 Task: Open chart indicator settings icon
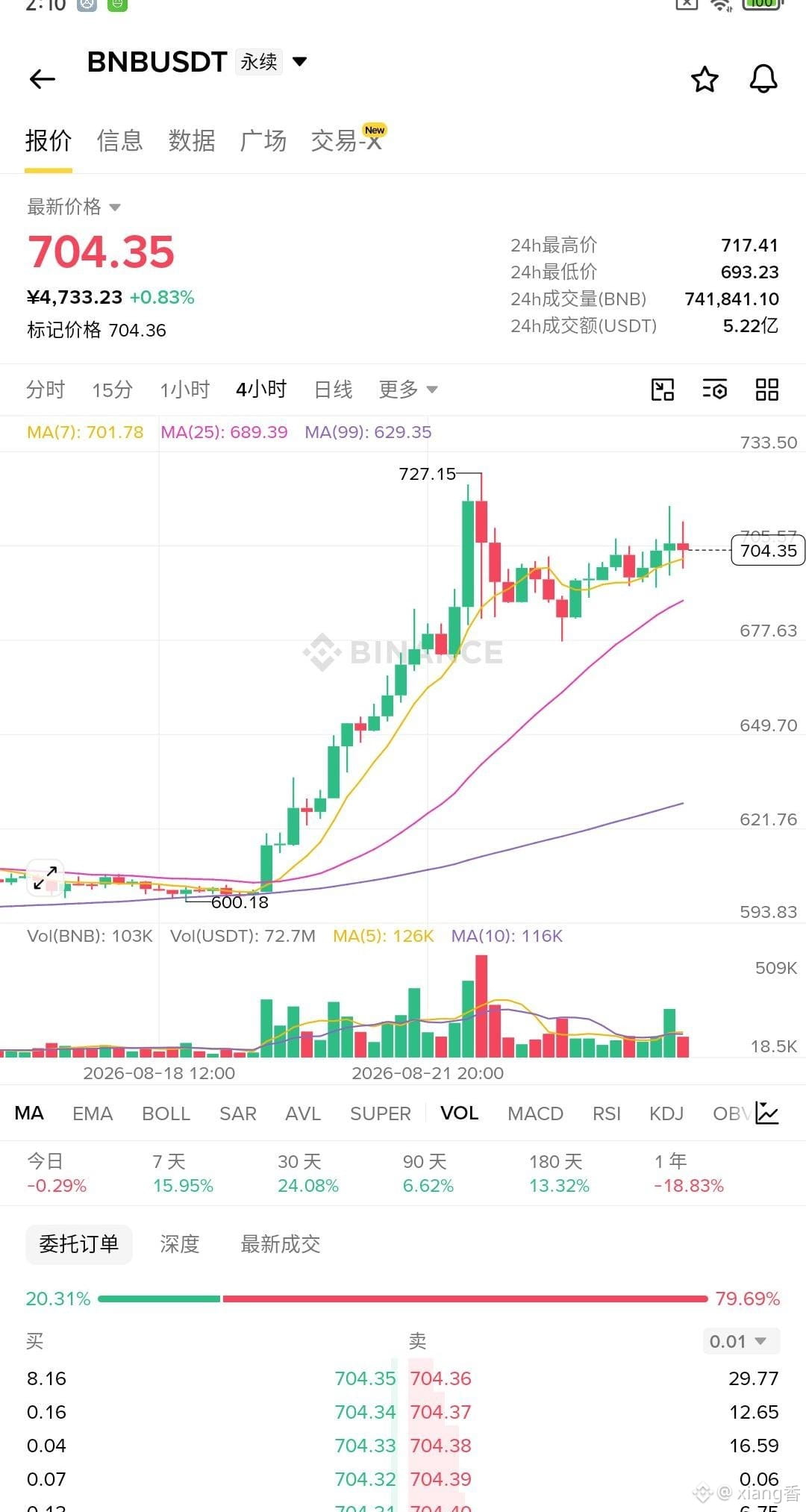(x=715, y=390)
